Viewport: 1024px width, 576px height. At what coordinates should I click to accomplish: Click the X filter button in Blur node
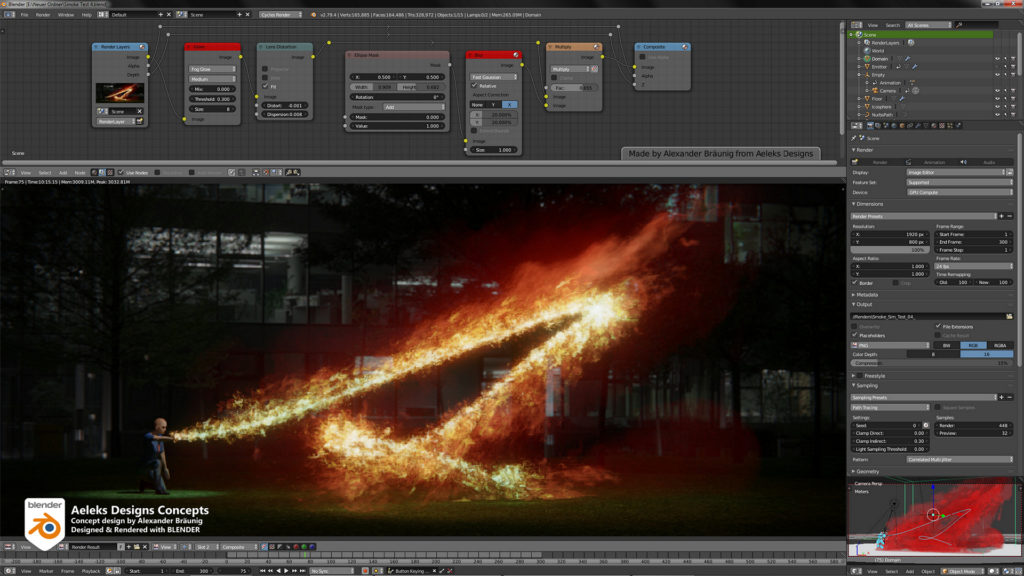[509, 104]
